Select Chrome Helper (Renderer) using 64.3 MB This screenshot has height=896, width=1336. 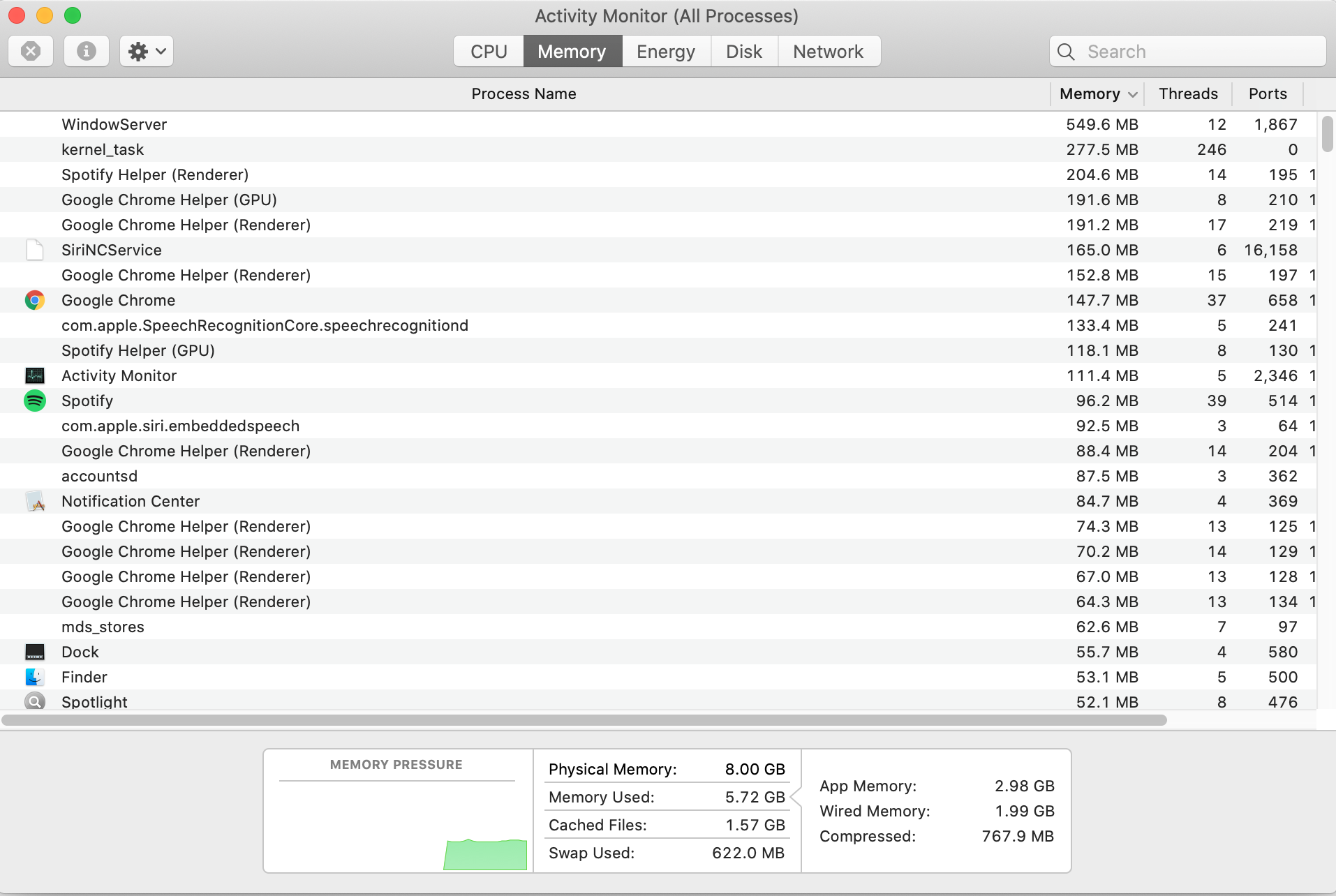(x=658, y=602)
